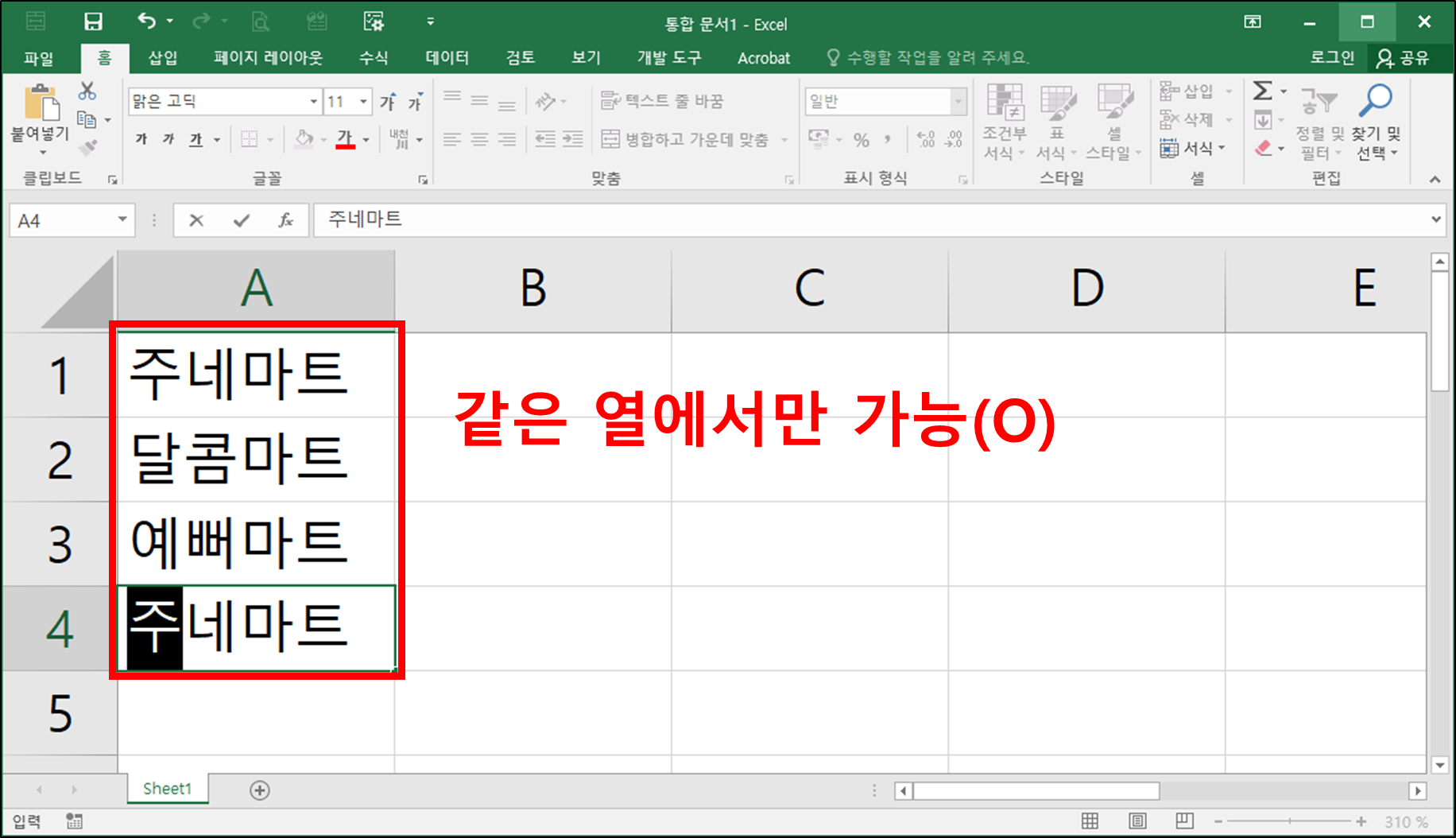Screen dimensions: 1456x838
Task: Click the text orientation icon
Action: tap(545, 101)
